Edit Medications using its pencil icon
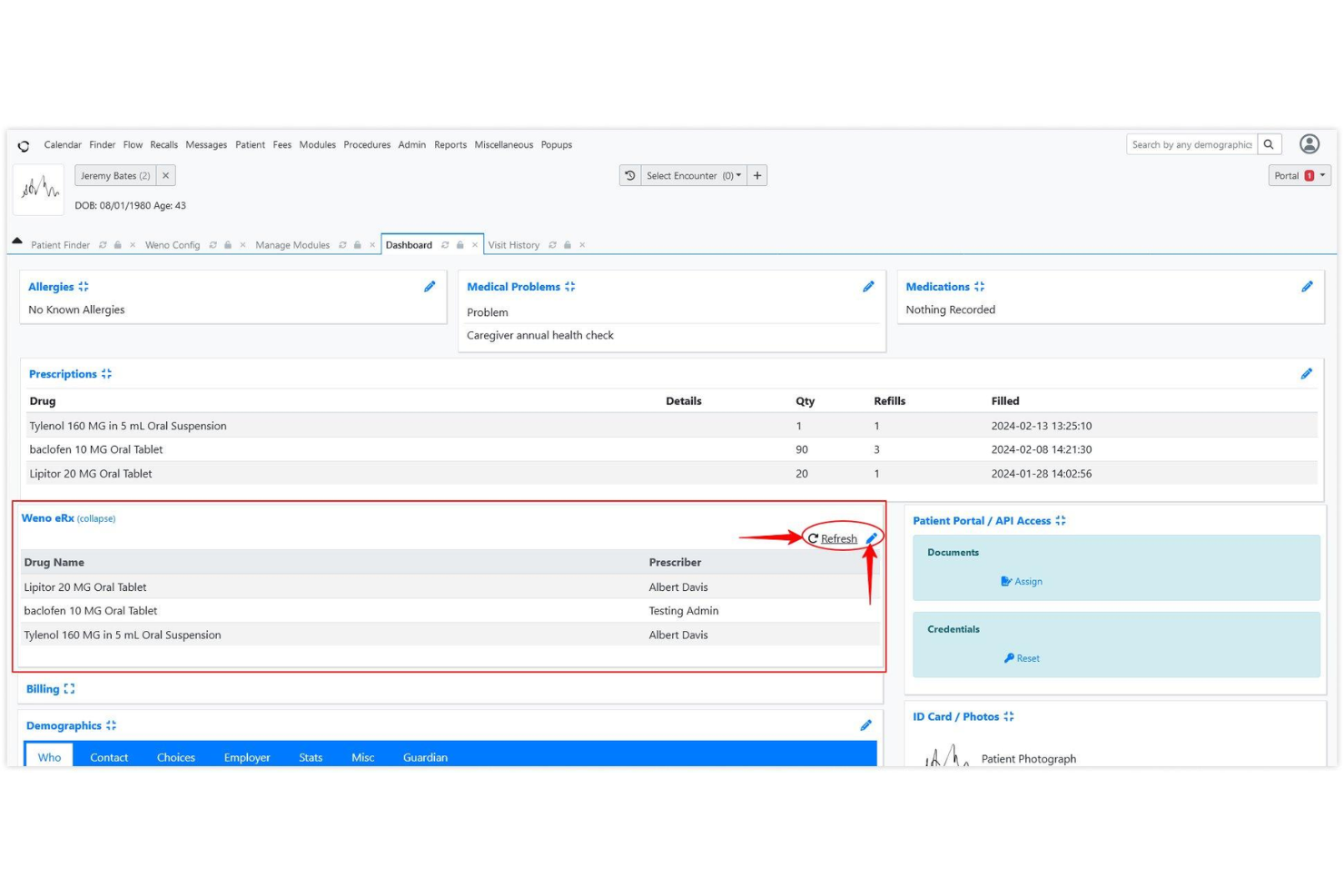Screen dimensions: 1344x896 [1308, 286]
